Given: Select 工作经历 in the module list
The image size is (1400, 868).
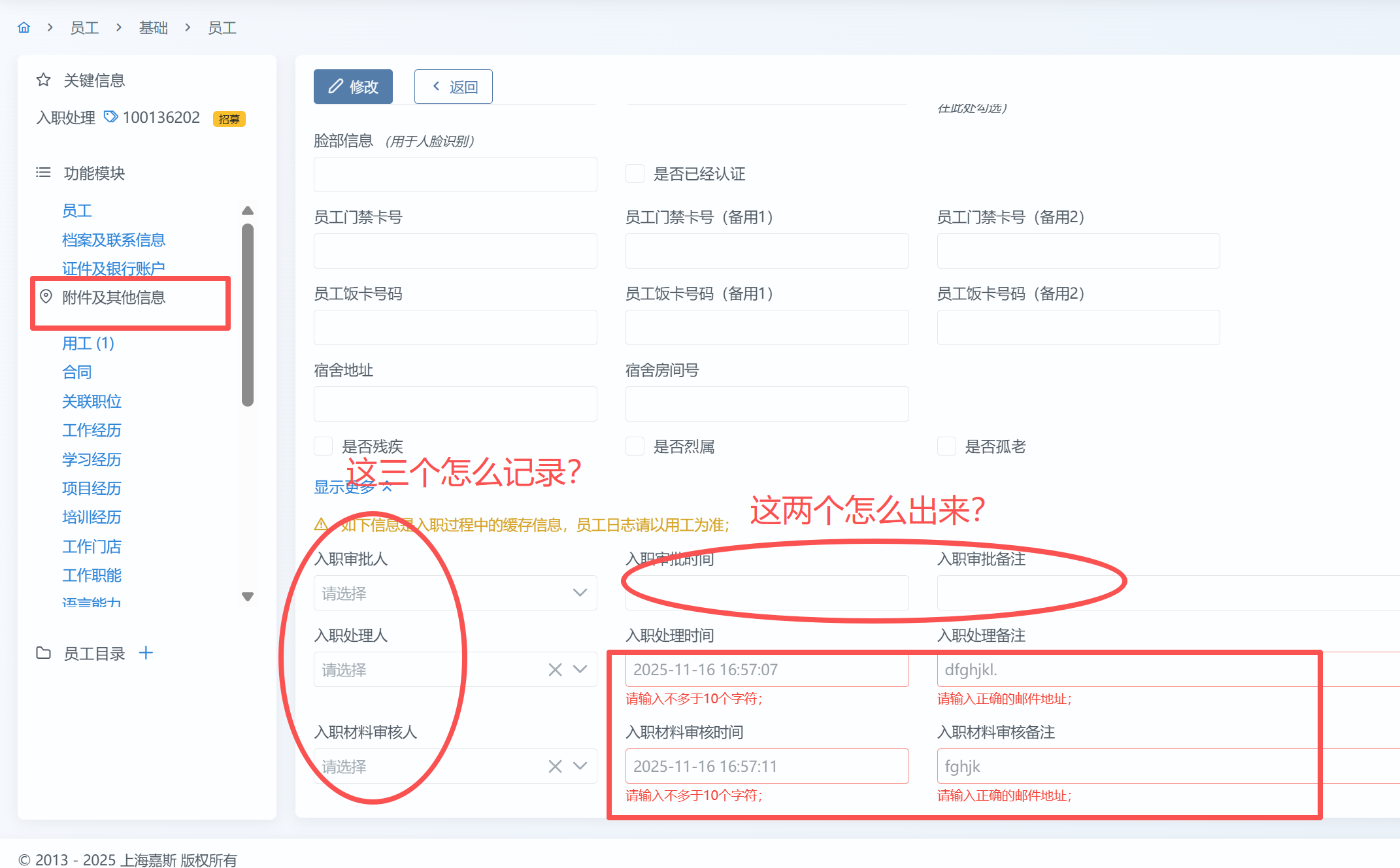Looking at the screenshot, I should [x=92, y=430].
